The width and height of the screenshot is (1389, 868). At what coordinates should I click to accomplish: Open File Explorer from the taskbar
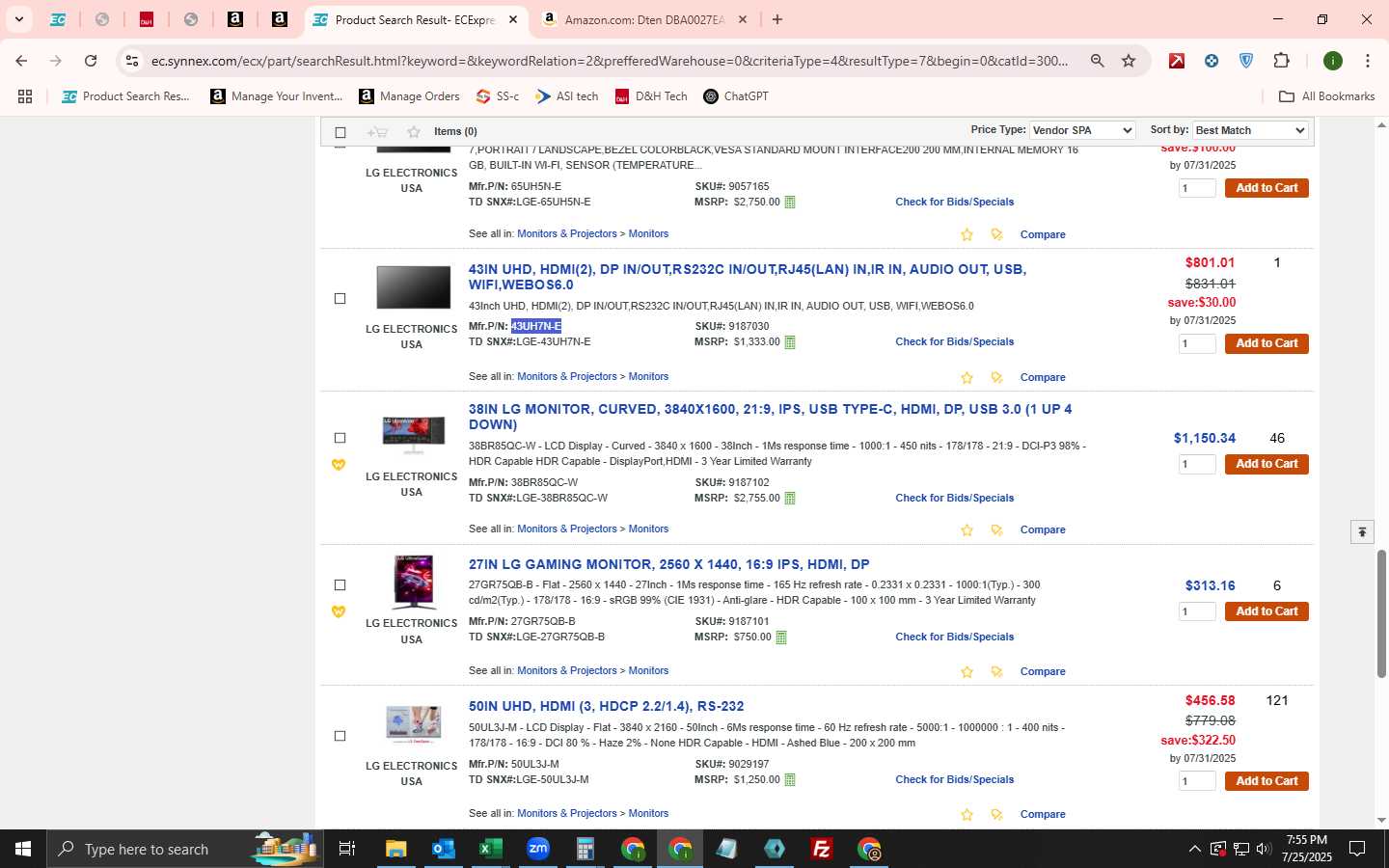(396, 849)
